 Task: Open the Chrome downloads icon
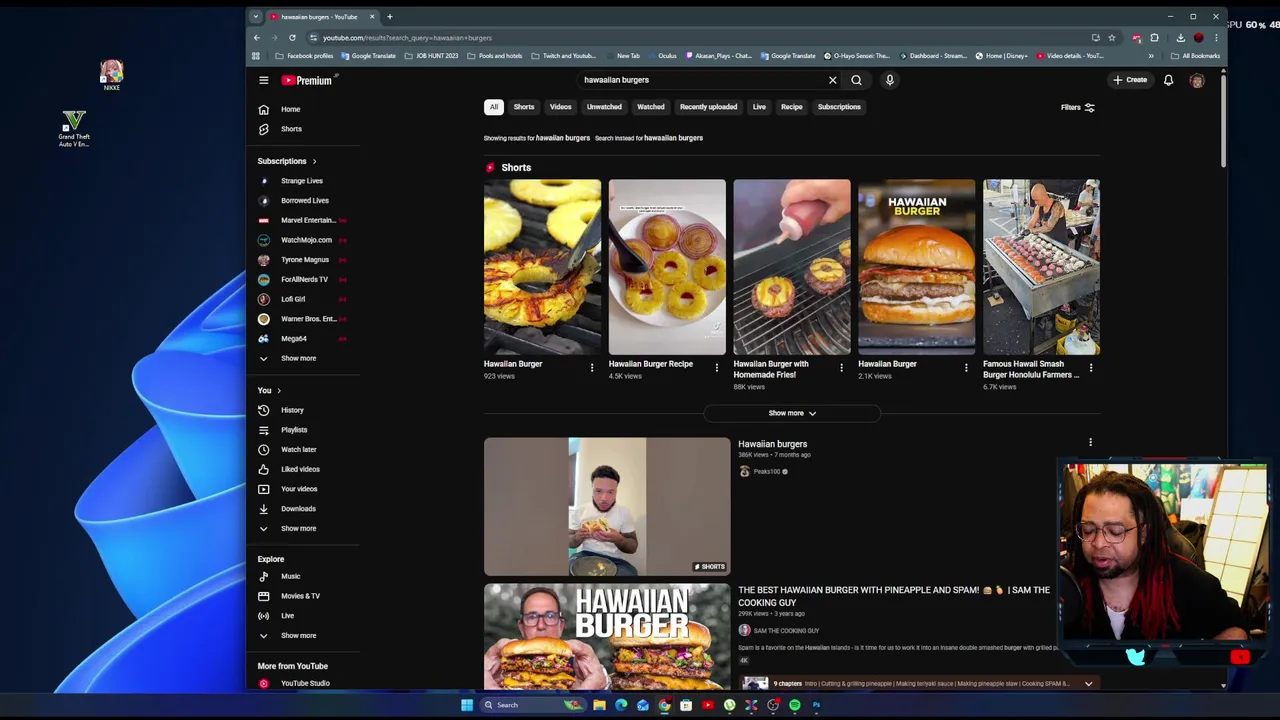[x=1180, y=38]
